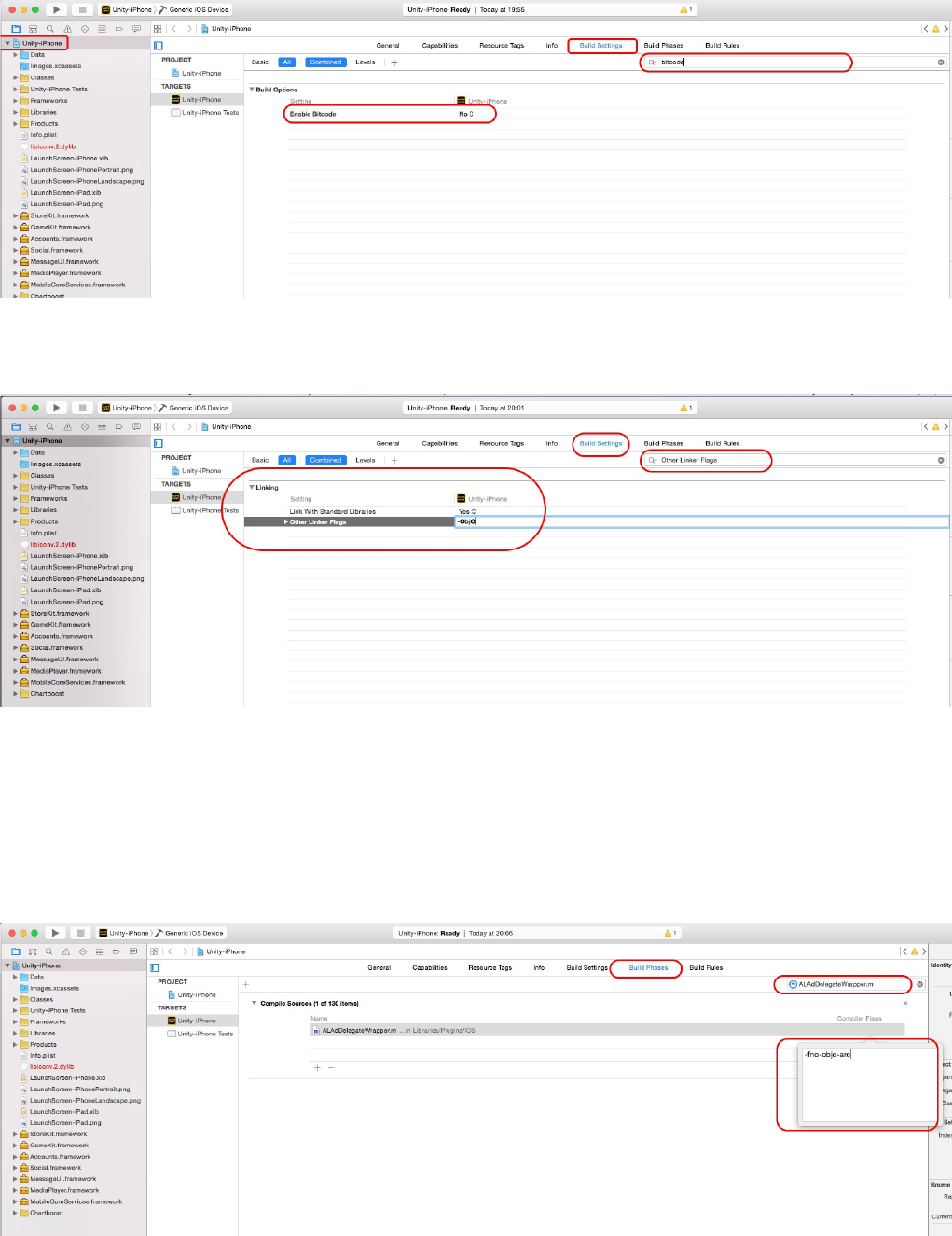Image resolution: width=952 pixels, height=1236 pixels.
Task: Run the build in the bitcode search window
Action: (56, 9)
